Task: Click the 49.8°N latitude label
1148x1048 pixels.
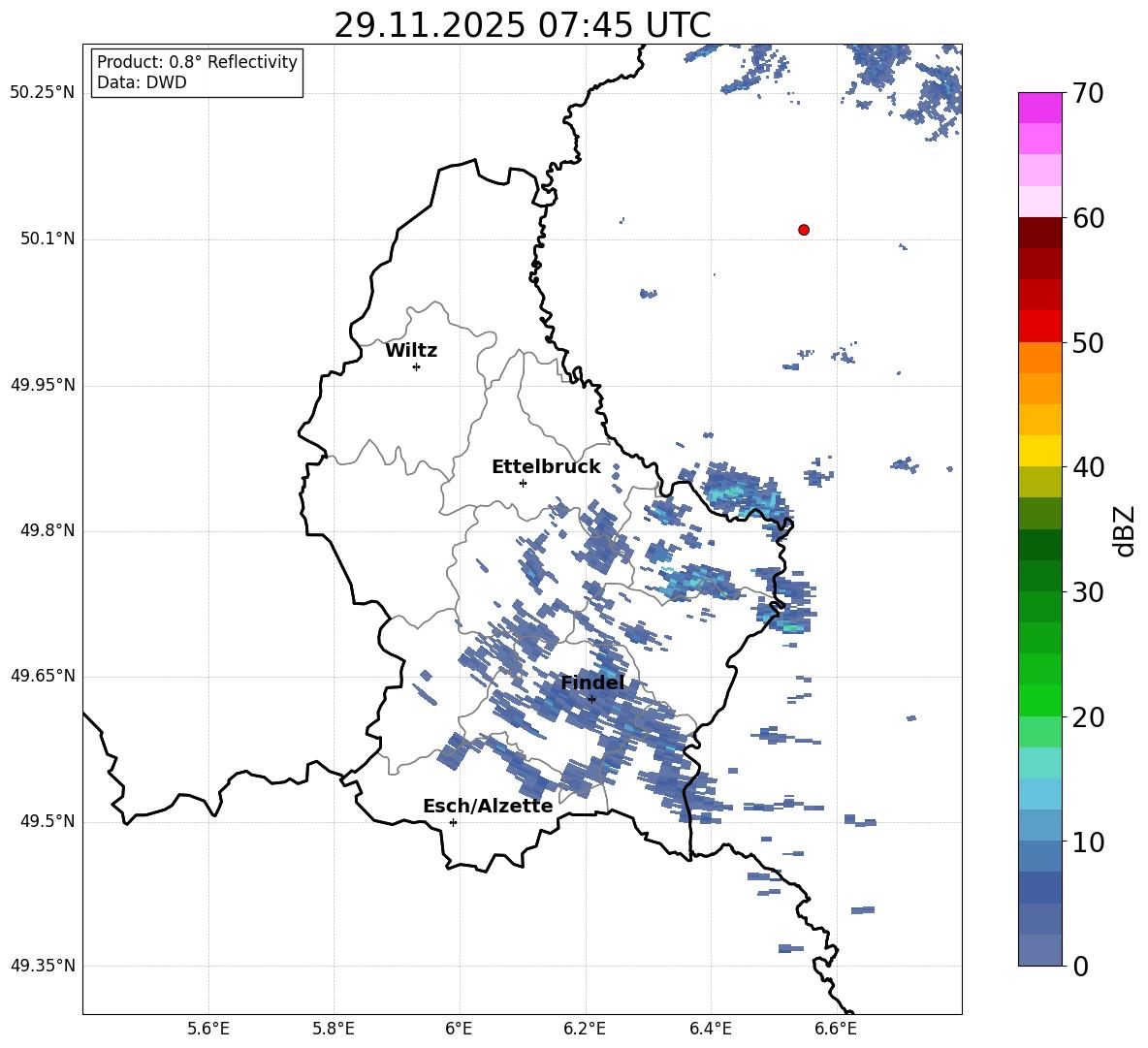Action: click(x=47, y=530)
